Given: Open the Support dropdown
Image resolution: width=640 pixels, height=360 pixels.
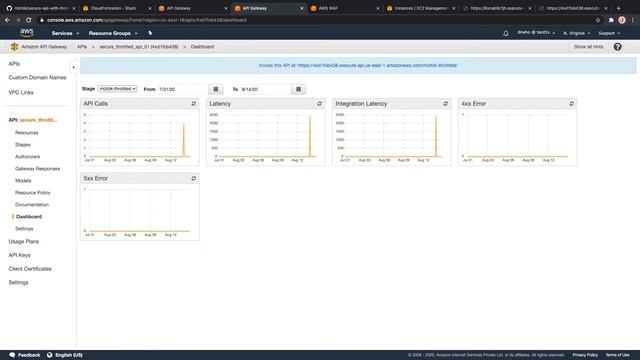Looking at the screenshot, I should click(609, 33).
